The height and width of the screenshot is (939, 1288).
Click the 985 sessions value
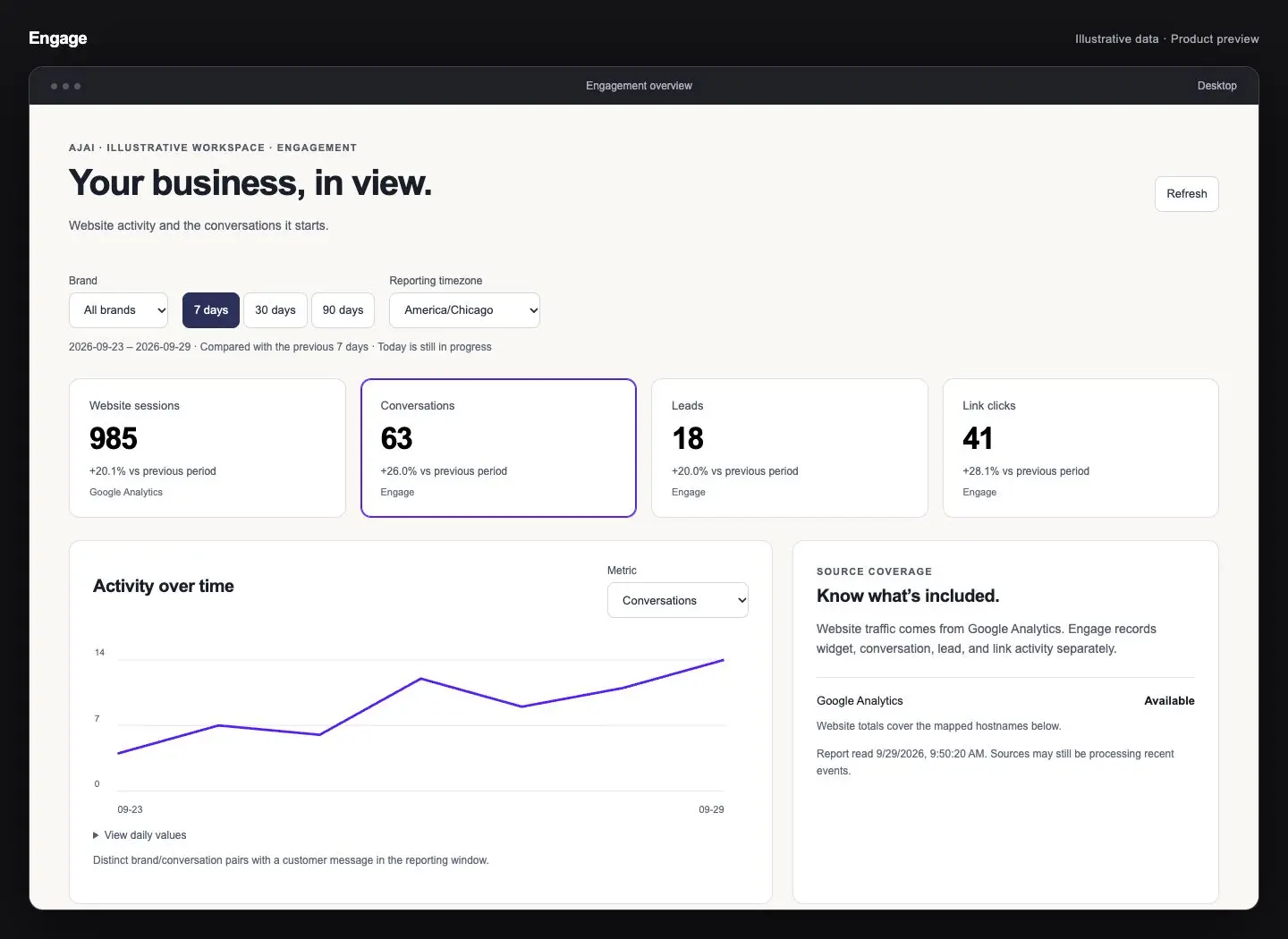[x=114, y=438]
